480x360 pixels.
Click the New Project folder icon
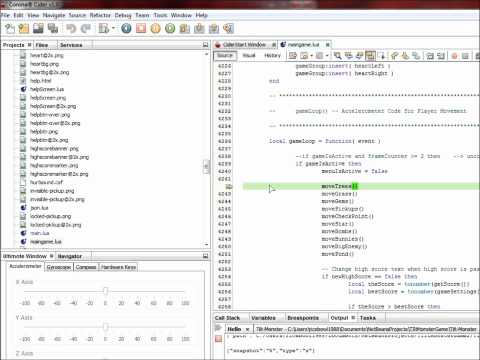(24, 29)
